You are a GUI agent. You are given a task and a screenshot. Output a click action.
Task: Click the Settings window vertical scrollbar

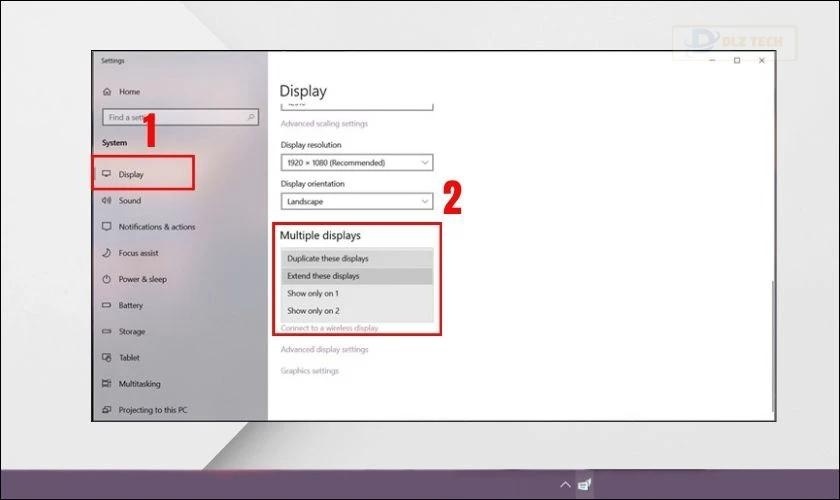[771, 340]
